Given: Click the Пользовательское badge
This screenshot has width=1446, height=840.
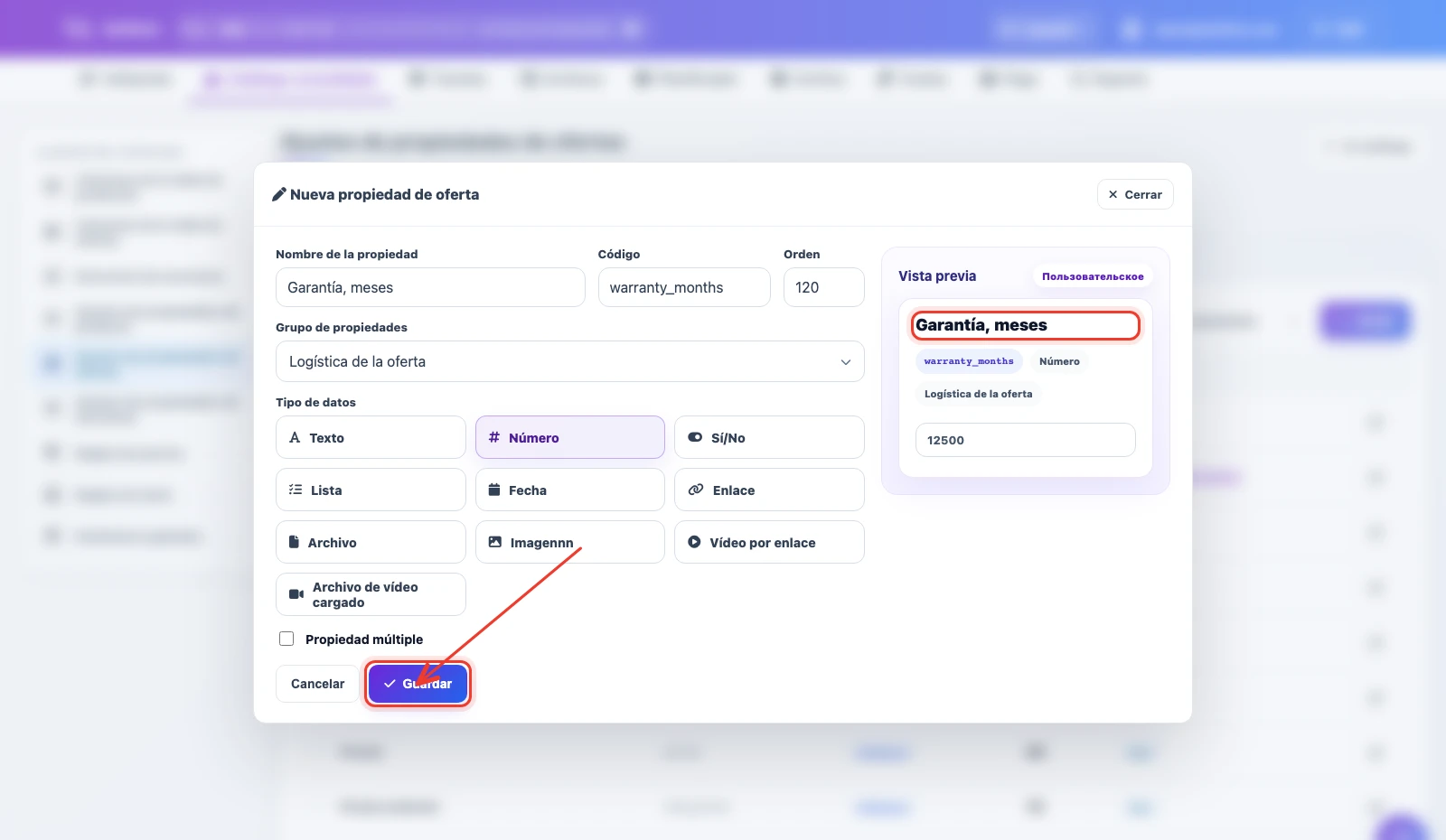Looking at the screenshot, I should 1093,276.
